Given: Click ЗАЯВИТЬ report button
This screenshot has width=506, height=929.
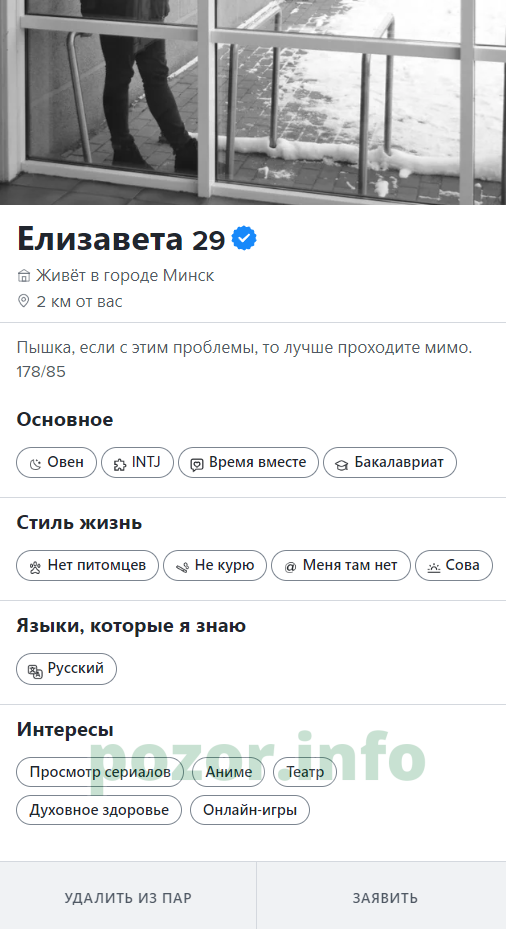Looking at the screenshot, I should (x=385, y=898).
